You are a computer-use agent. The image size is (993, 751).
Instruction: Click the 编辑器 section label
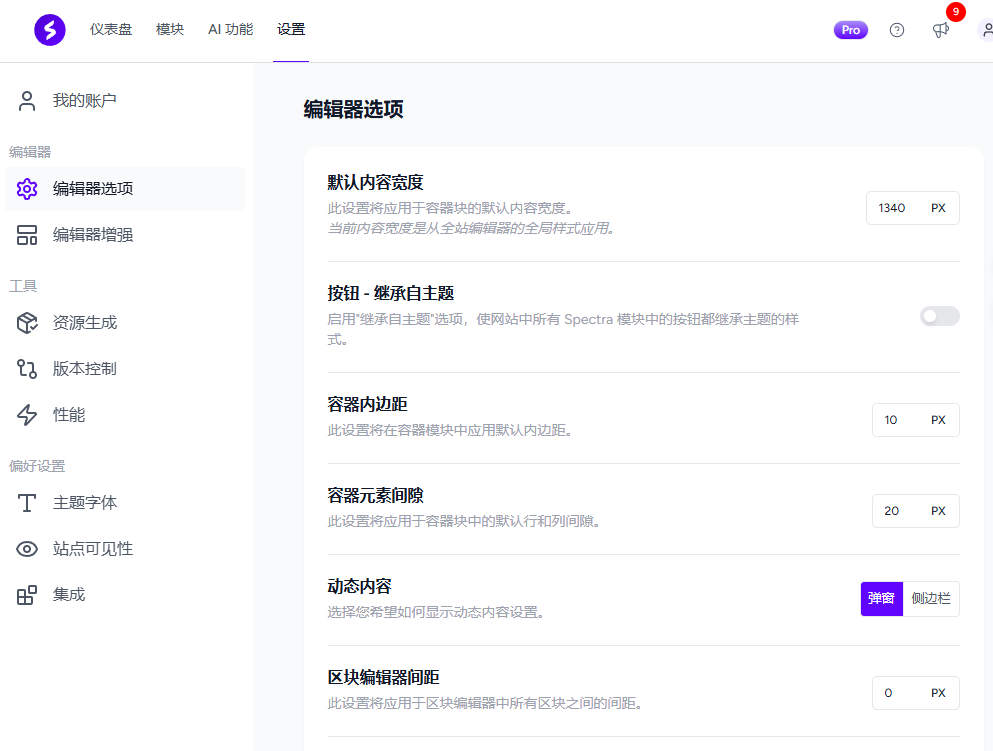(30, 152)
